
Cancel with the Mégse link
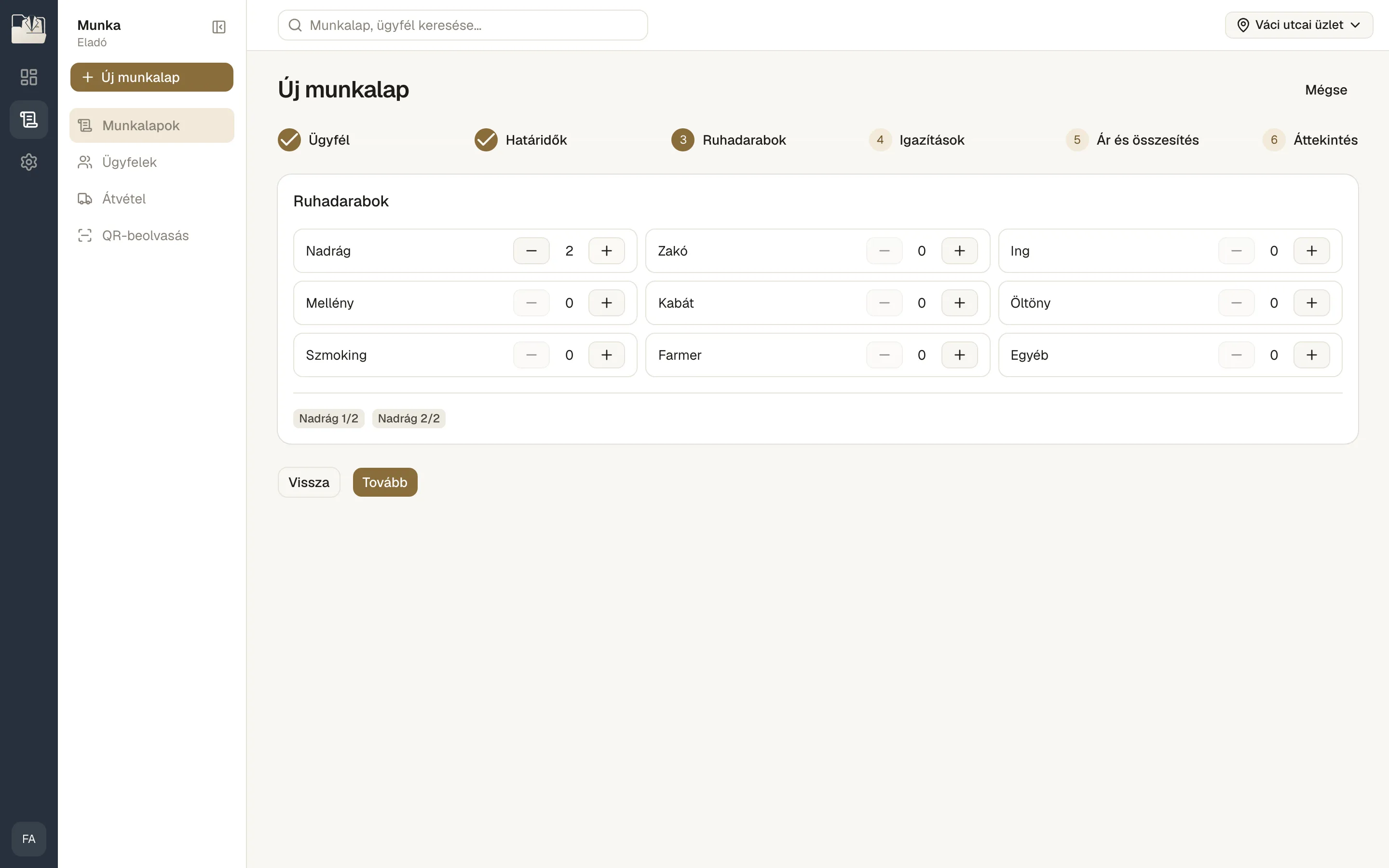(x=1326, y=90)
